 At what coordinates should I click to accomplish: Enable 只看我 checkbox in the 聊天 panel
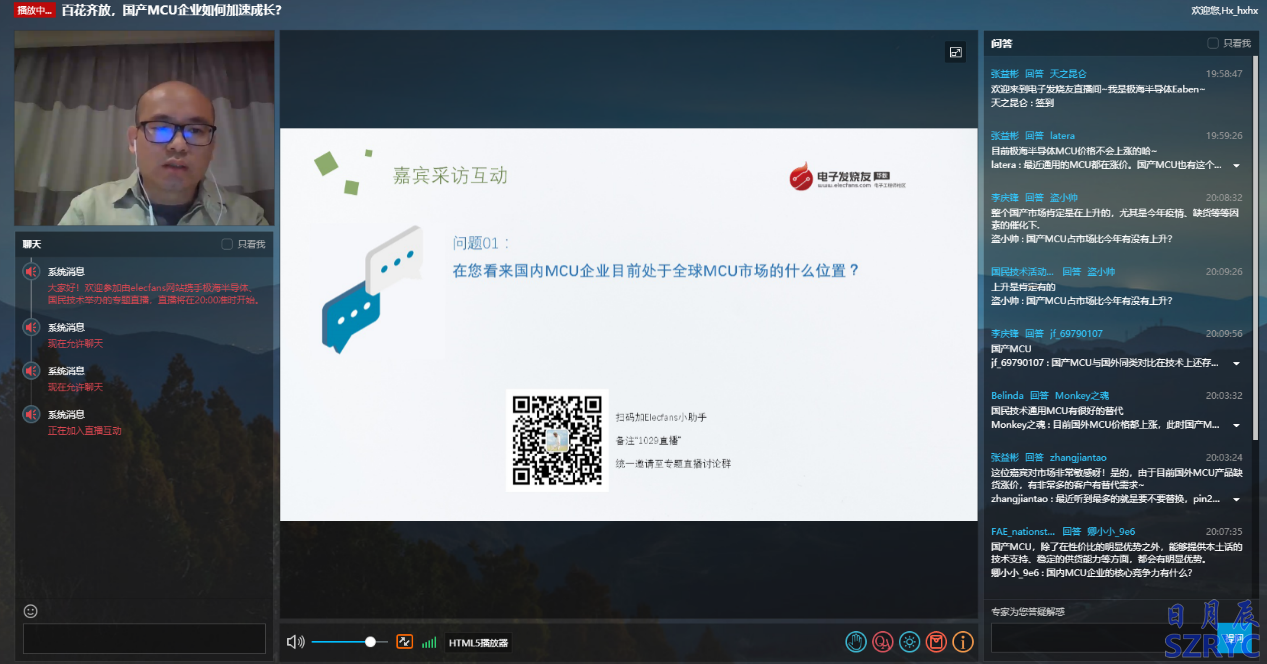227,244
